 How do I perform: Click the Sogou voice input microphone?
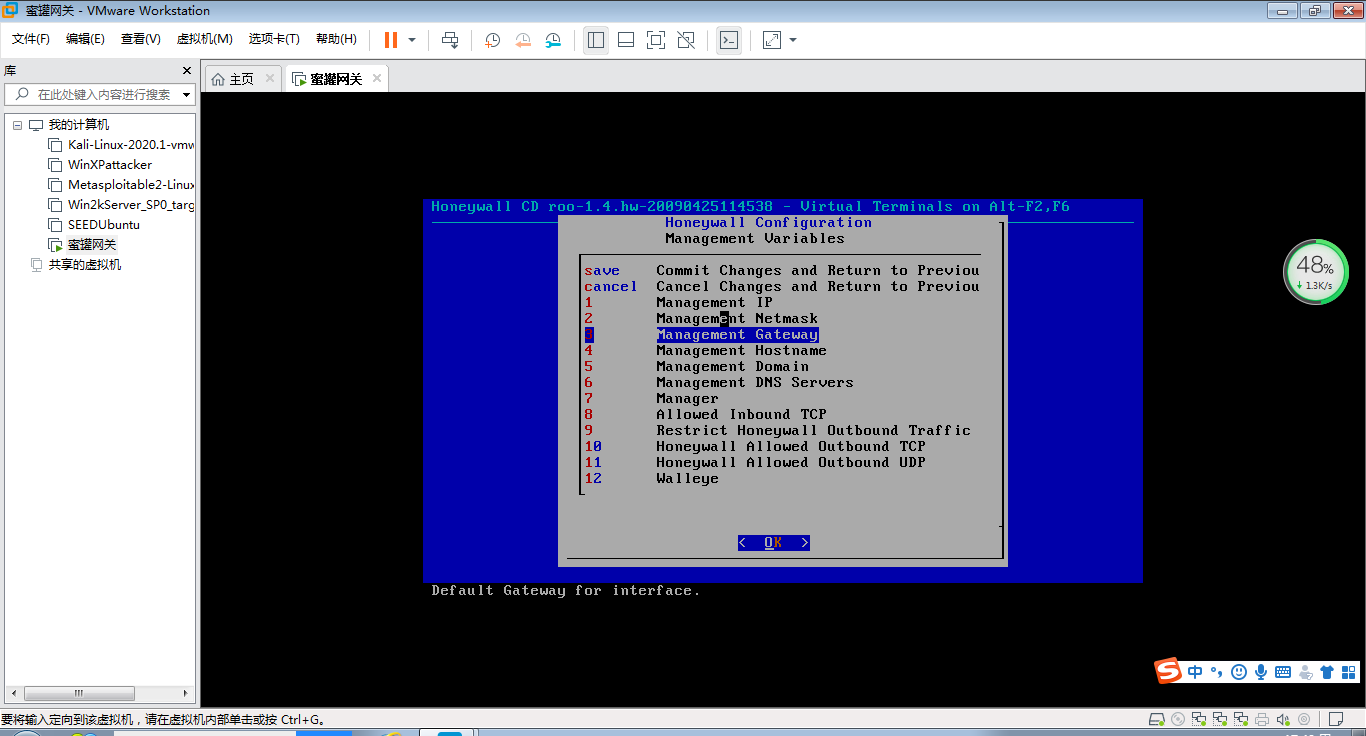[x=1261, y=672]
